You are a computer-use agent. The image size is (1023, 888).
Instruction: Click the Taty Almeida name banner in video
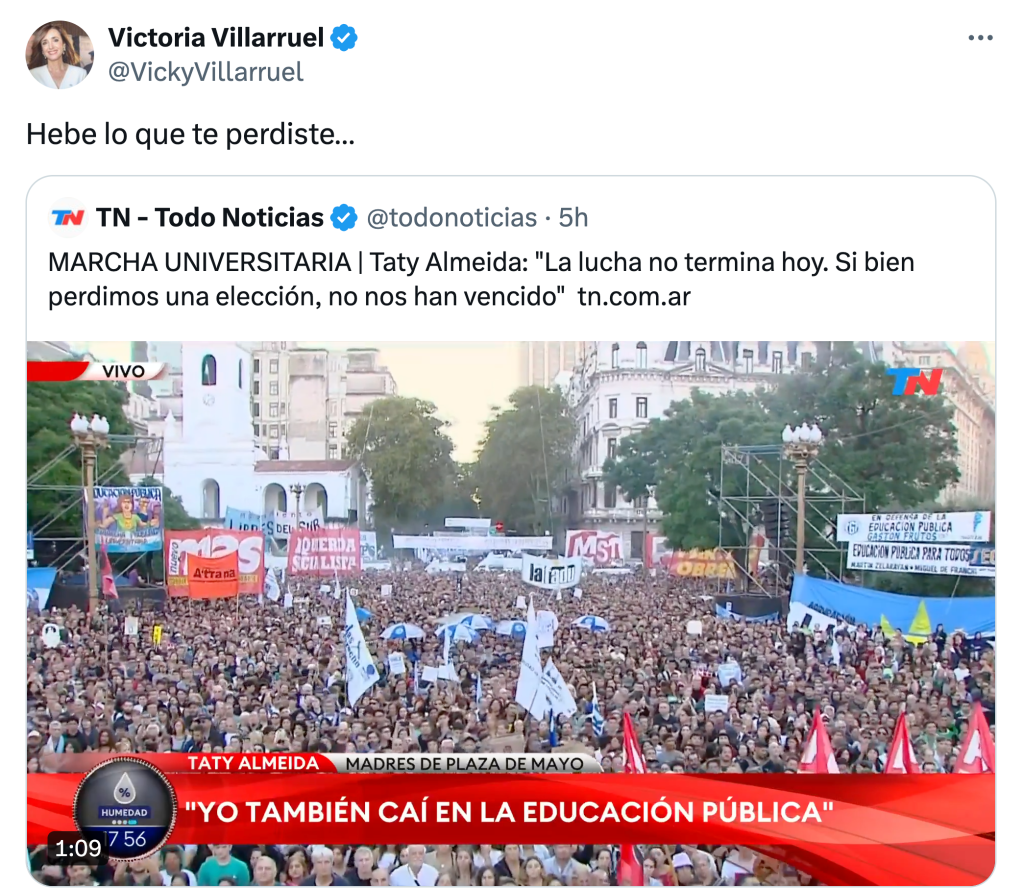pyautogui.click(x=253, y=763)
